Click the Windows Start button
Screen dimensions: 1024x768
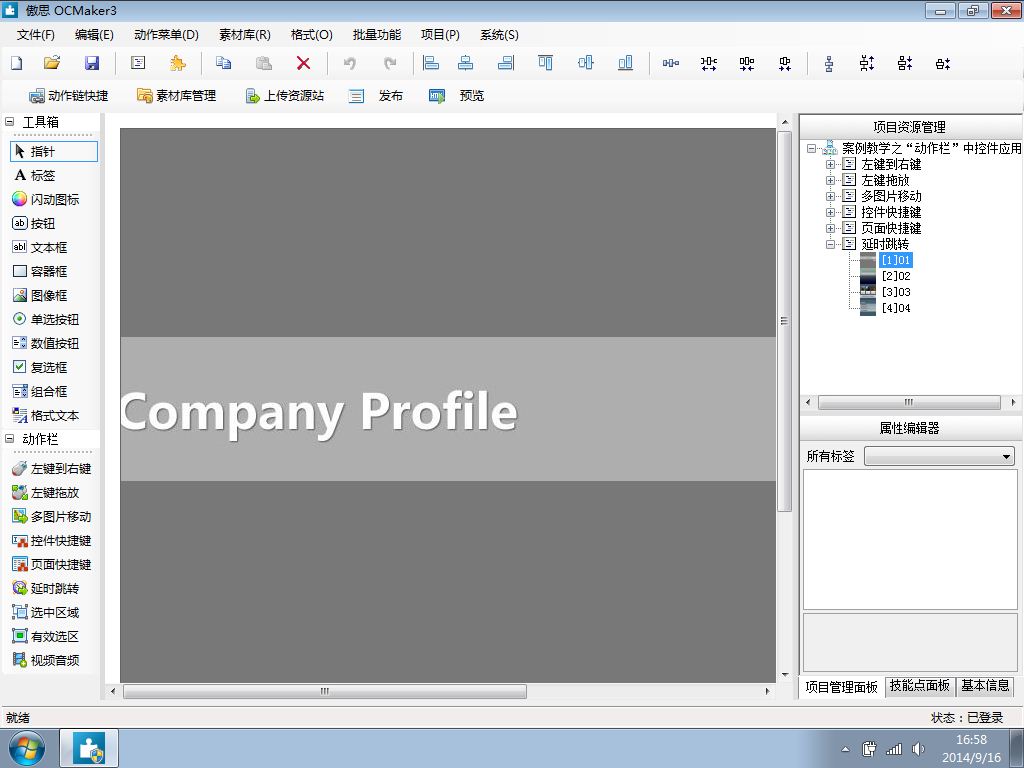click(27, 748)
